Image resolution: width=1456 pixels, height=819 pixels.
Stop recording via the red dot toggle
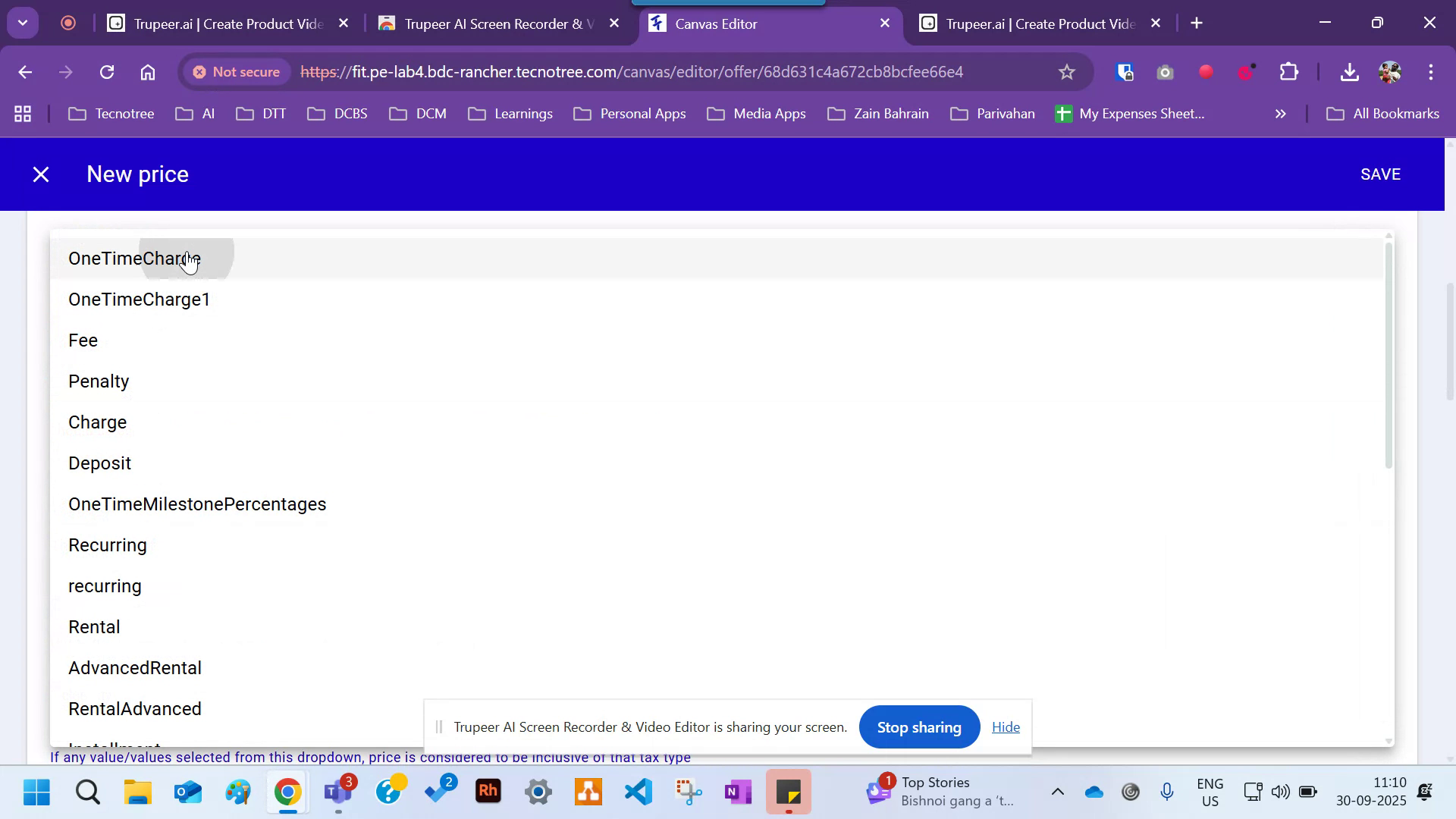coord(1206,72)
